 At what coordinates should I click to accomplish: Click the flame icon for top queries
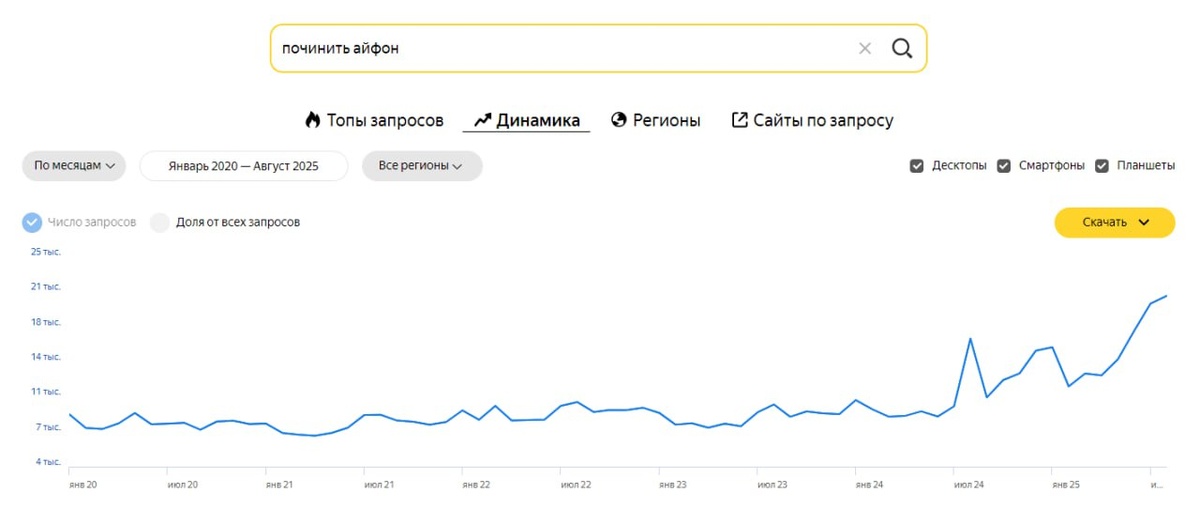tap(313, 120)
